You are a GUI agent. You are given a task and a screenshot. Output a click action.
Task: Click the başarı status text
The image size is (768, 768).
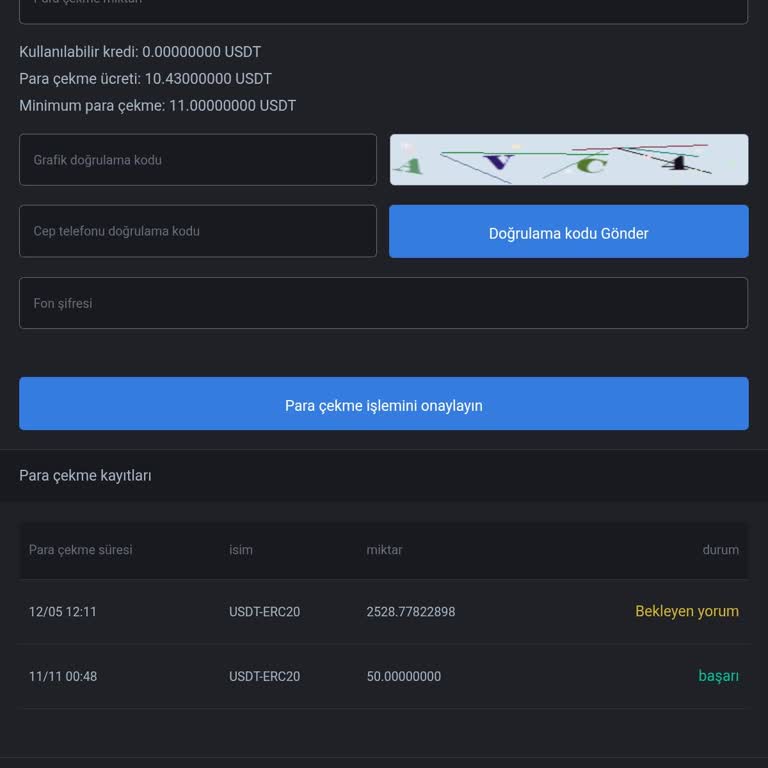click(718, 676)
